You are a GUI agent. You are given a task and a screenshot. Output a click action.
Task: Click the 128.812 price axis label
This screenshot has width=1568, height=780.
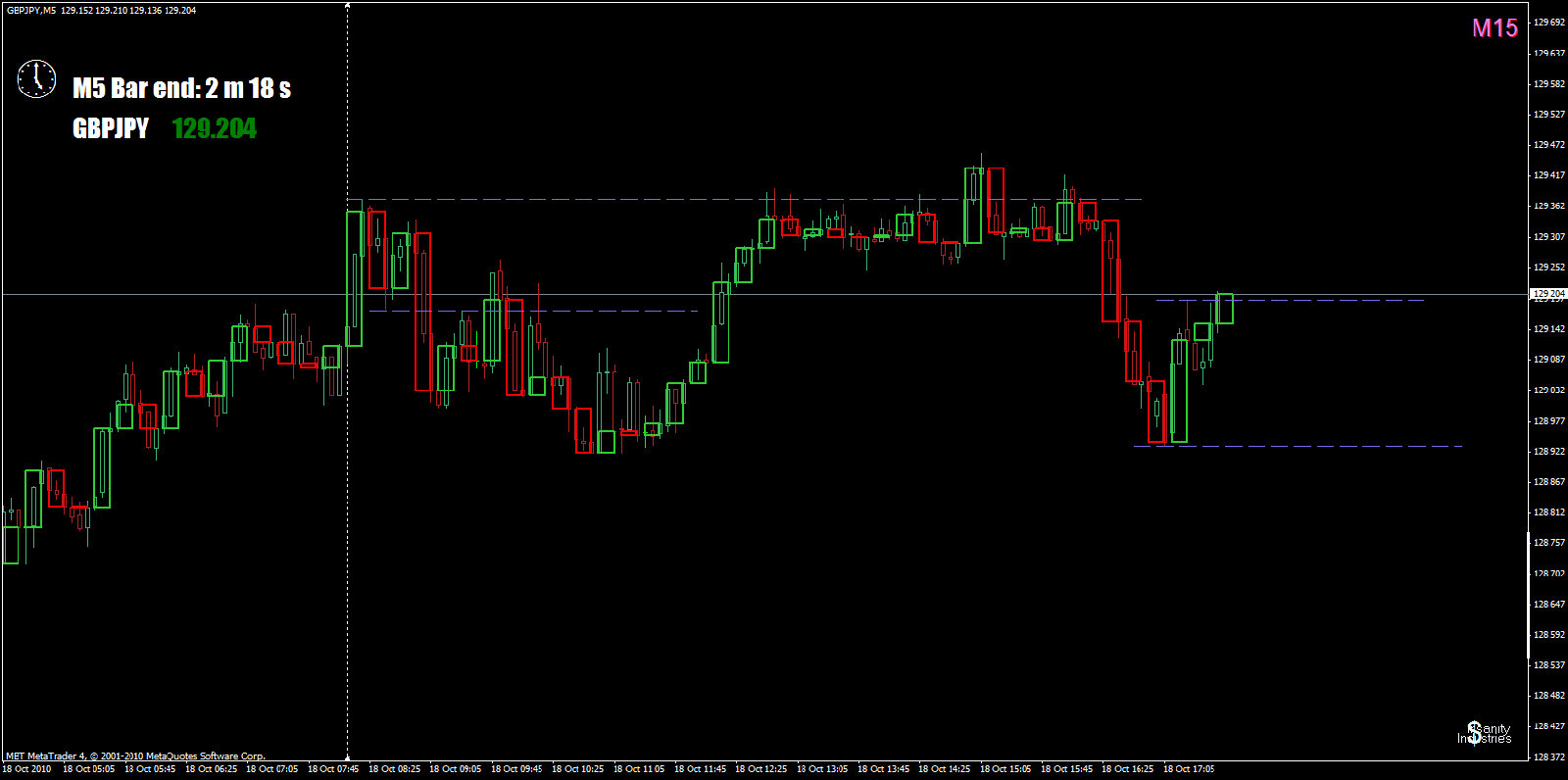(x=1549, y=512)
